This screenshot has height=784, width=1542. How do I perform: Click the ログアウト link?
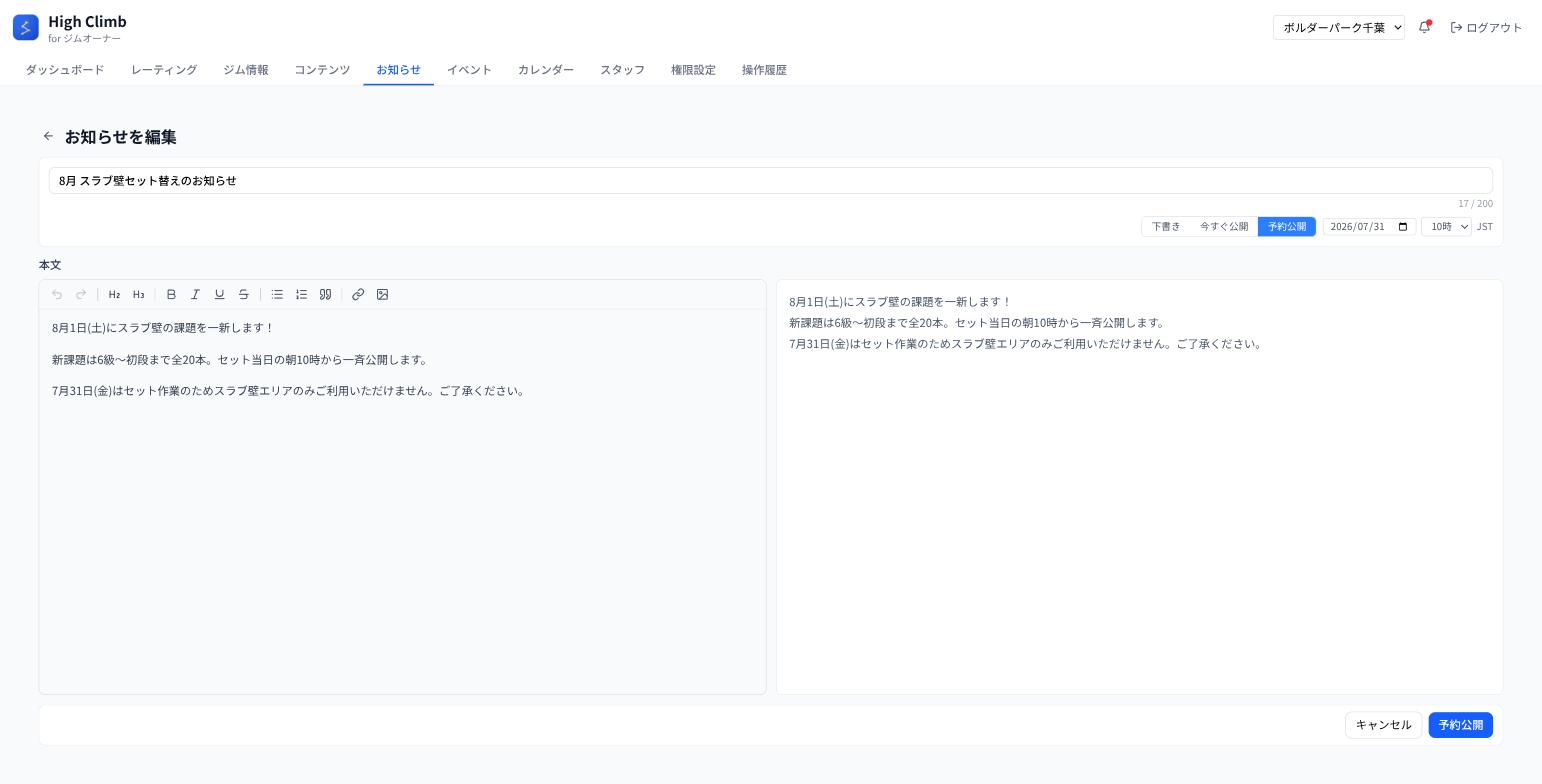(1486, 27)
